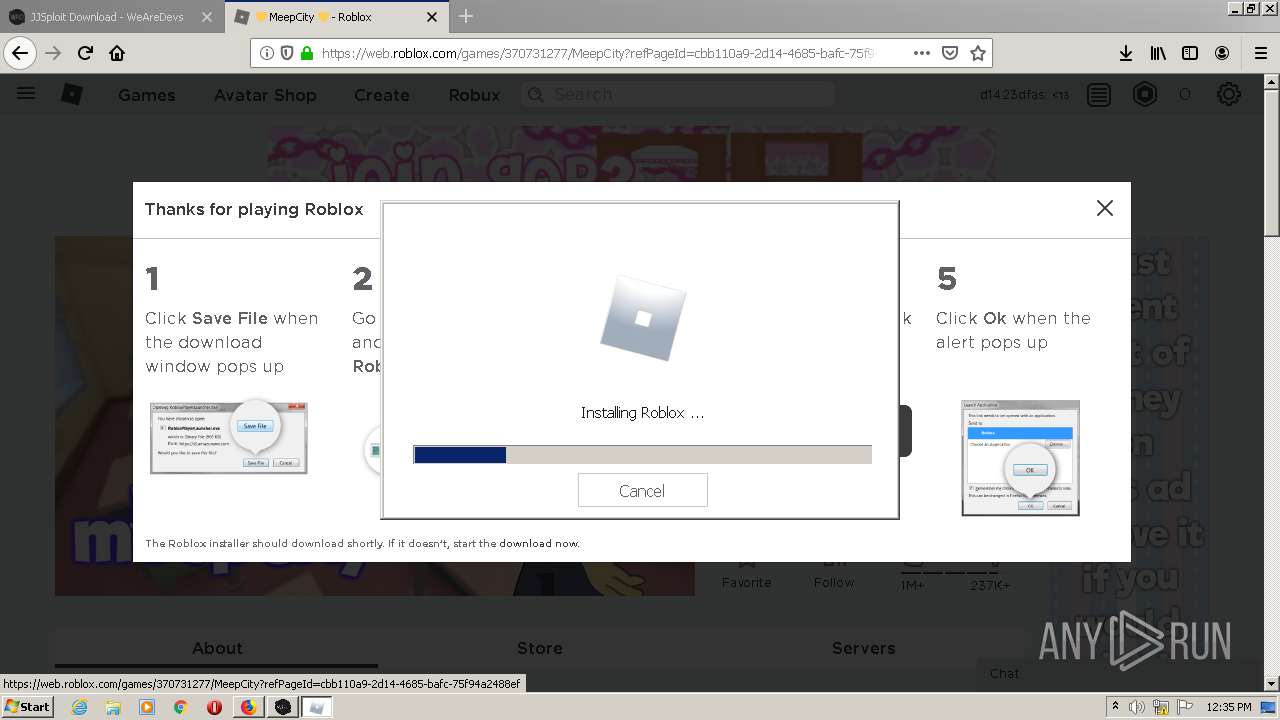Open the Servers tab on game page
Screen dimensions: 1280x720
pyautogui.click(x=863, y=648)
